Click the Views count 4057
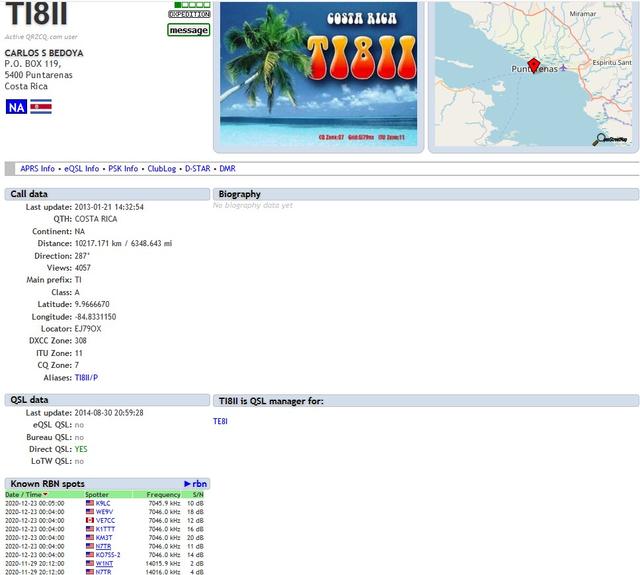This screenshot has width=640, height=575. [82, 268]
